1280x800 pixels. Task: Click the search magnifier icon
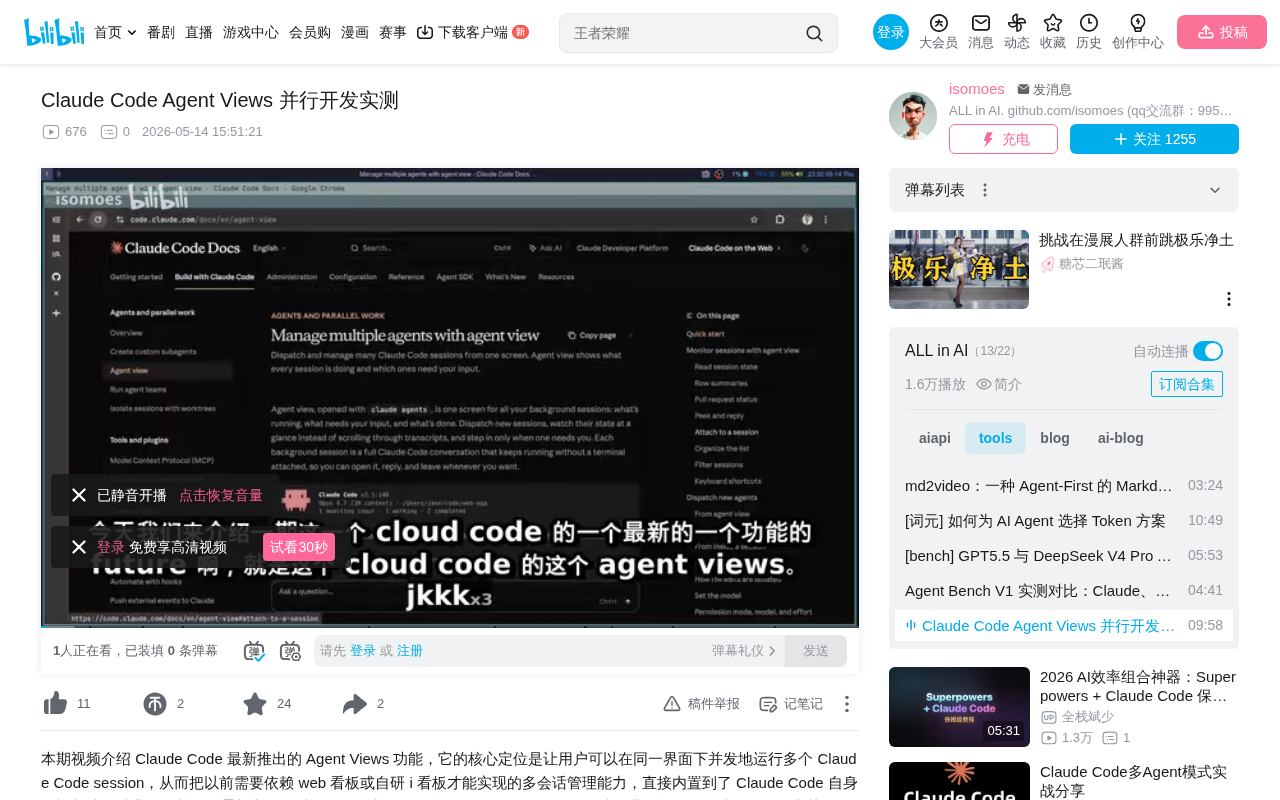click(814, 33)
